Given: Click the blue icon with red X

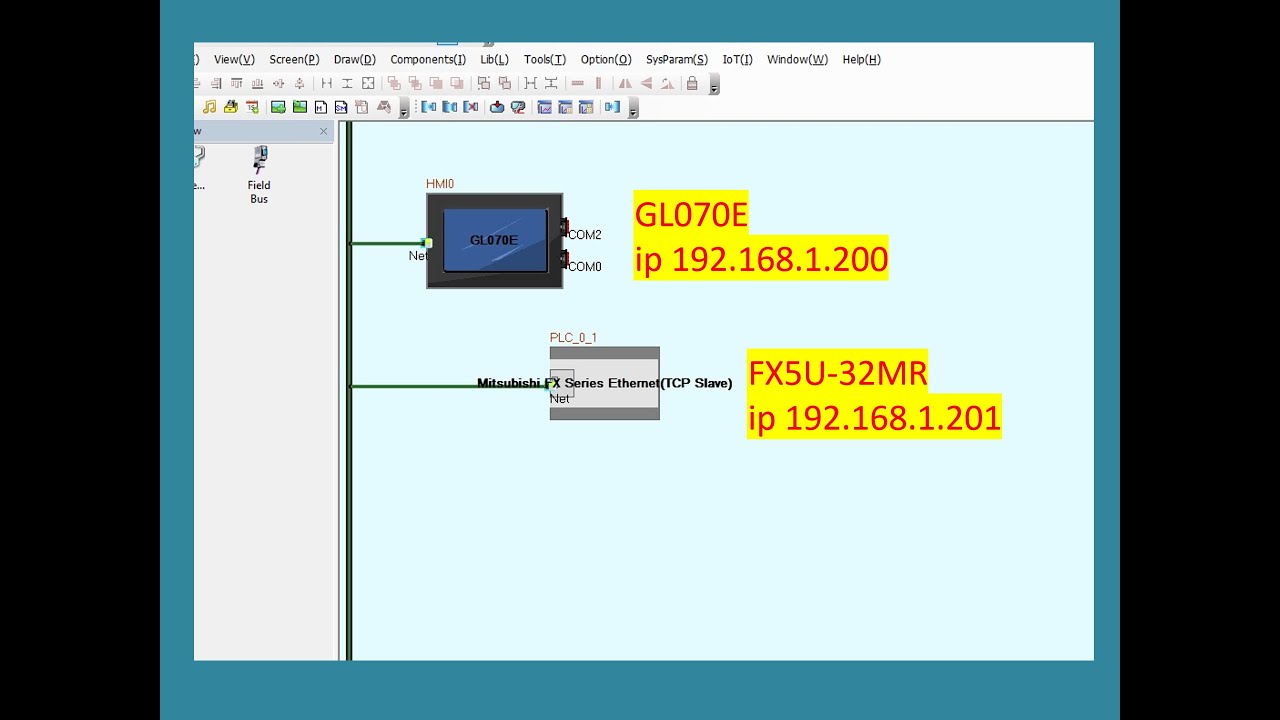Looking at the screenshot, I should coord(471,107).
